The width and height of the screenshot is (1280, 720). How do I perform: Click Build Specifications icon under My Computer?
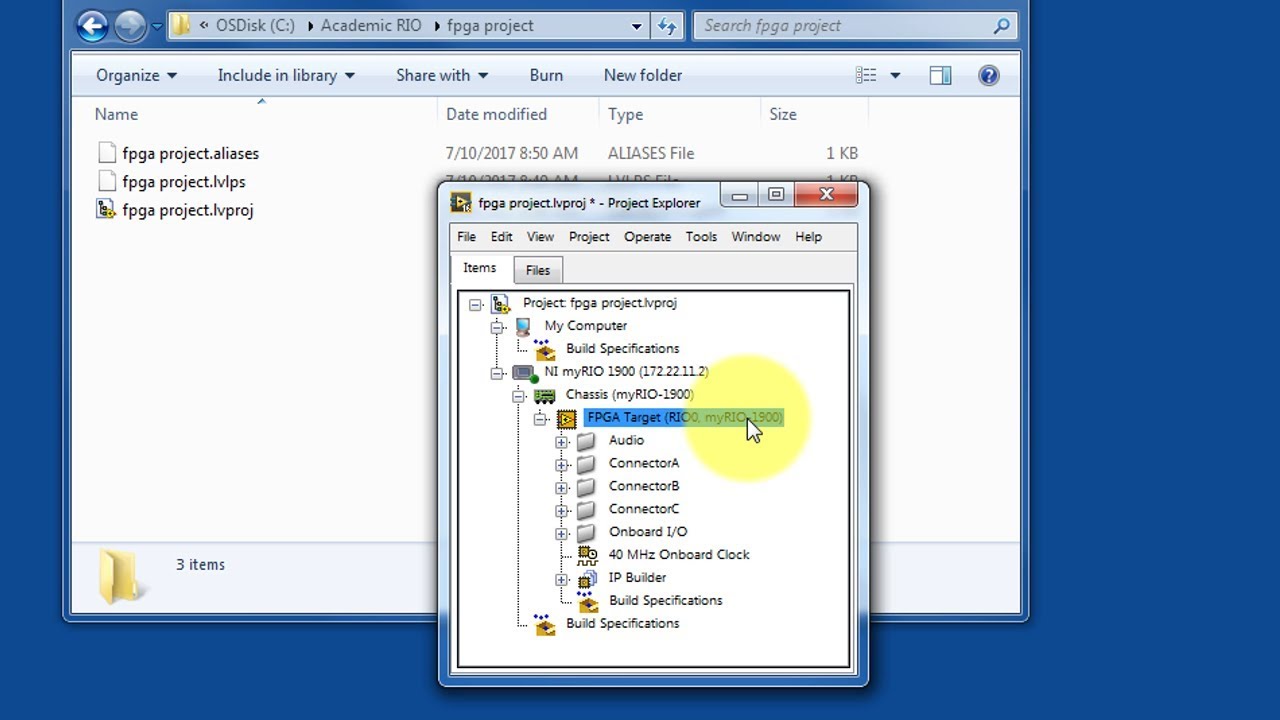[x=544, y=349]
